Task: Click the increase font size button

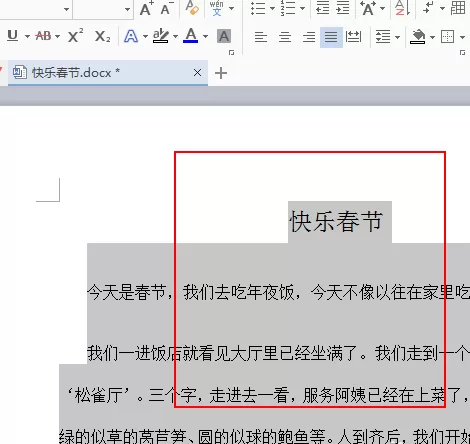Action: (146, 9)
